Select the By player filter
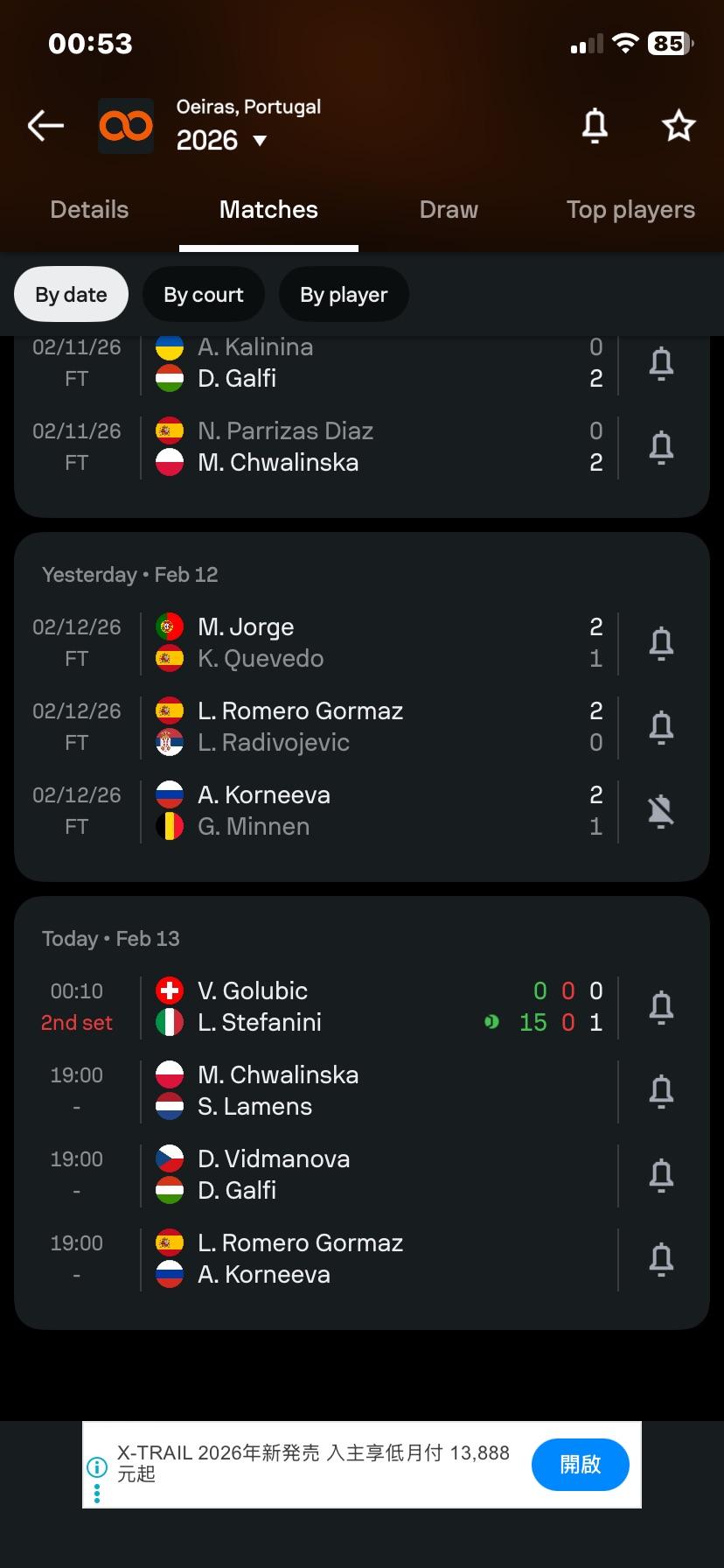 [x=344, y=295]
